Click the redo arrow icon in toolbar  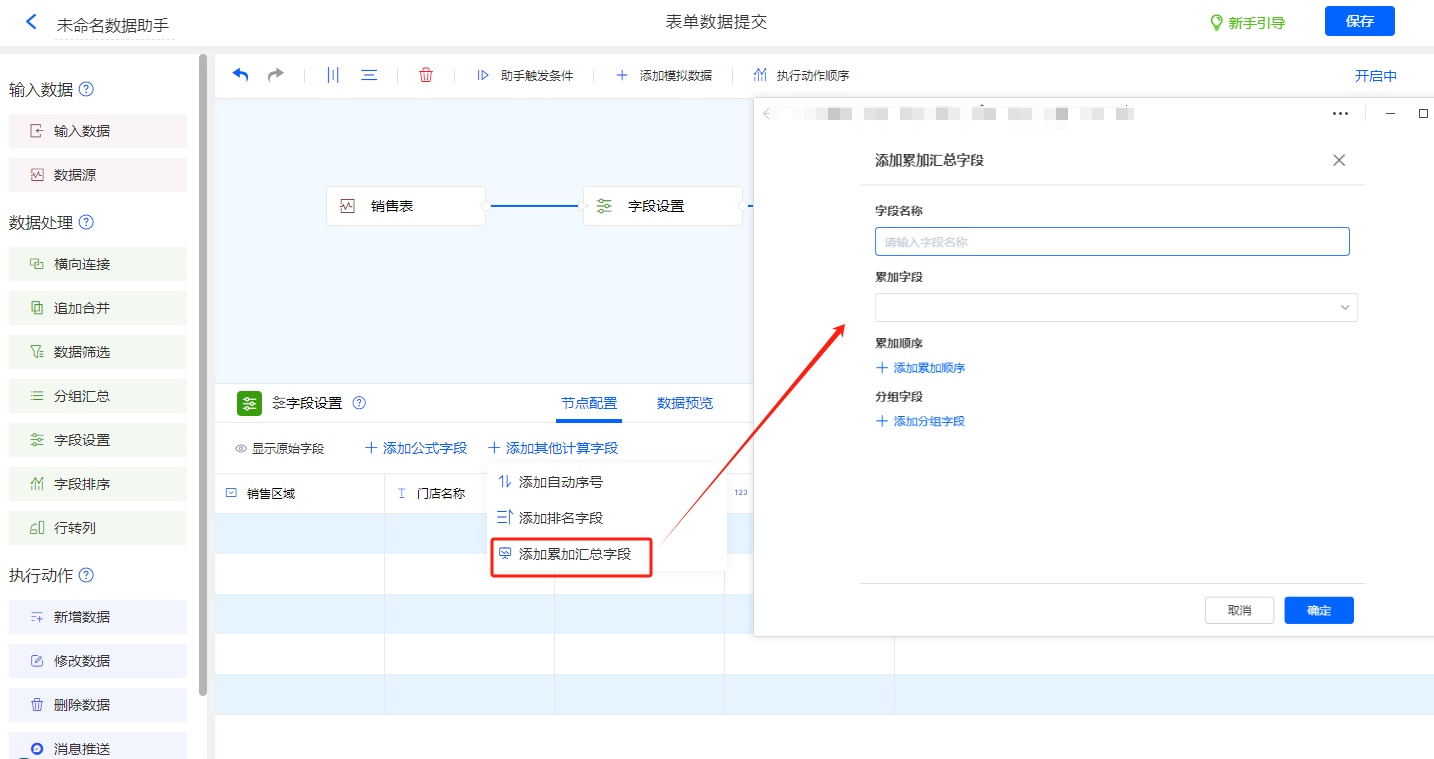pyautogui.click(x=275, y=75)
